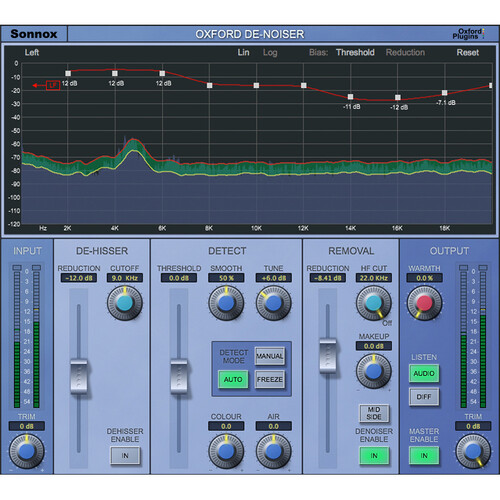Switch Listen mode to Diff
Viewport: 500px width, 500px height.
tap(424, 397)
